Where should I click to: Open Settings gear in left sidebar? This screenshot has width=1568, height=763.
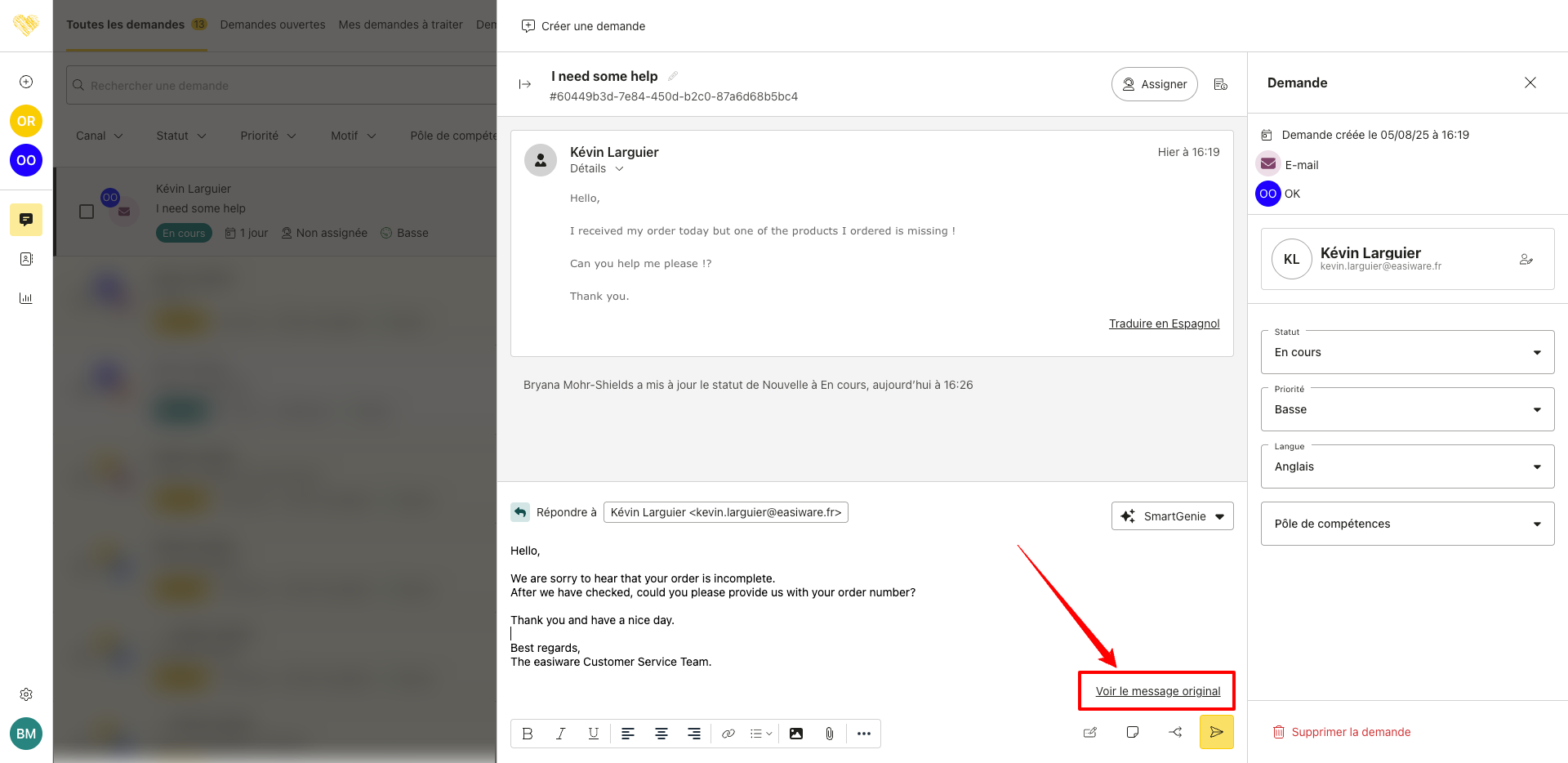tap(26, 694)
